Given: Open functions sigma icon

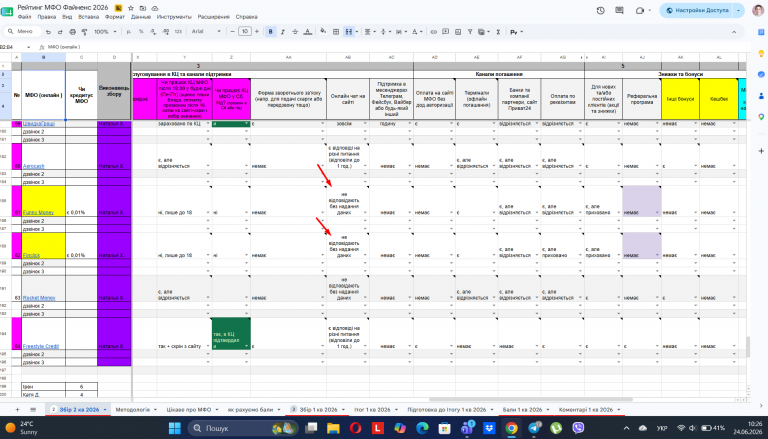Looking at the screenshot, I should pos(498,32).
